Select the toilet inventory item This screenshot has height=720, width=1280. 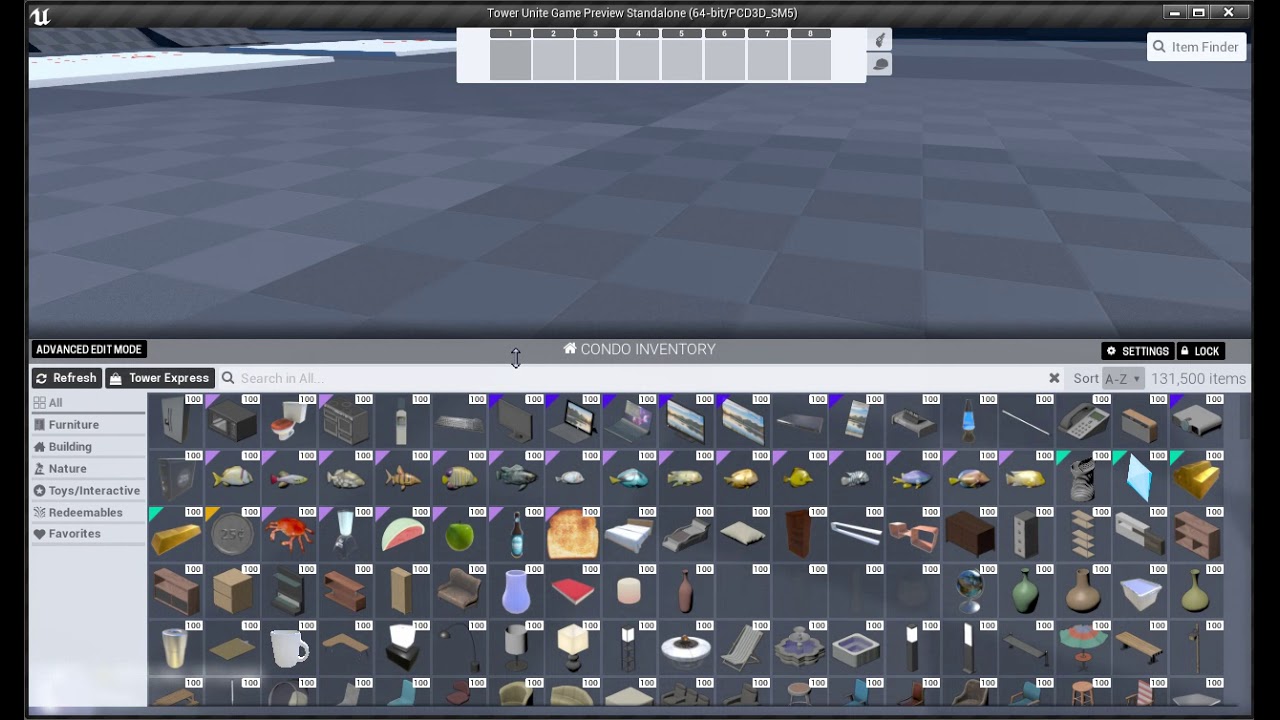click(290, 422)
